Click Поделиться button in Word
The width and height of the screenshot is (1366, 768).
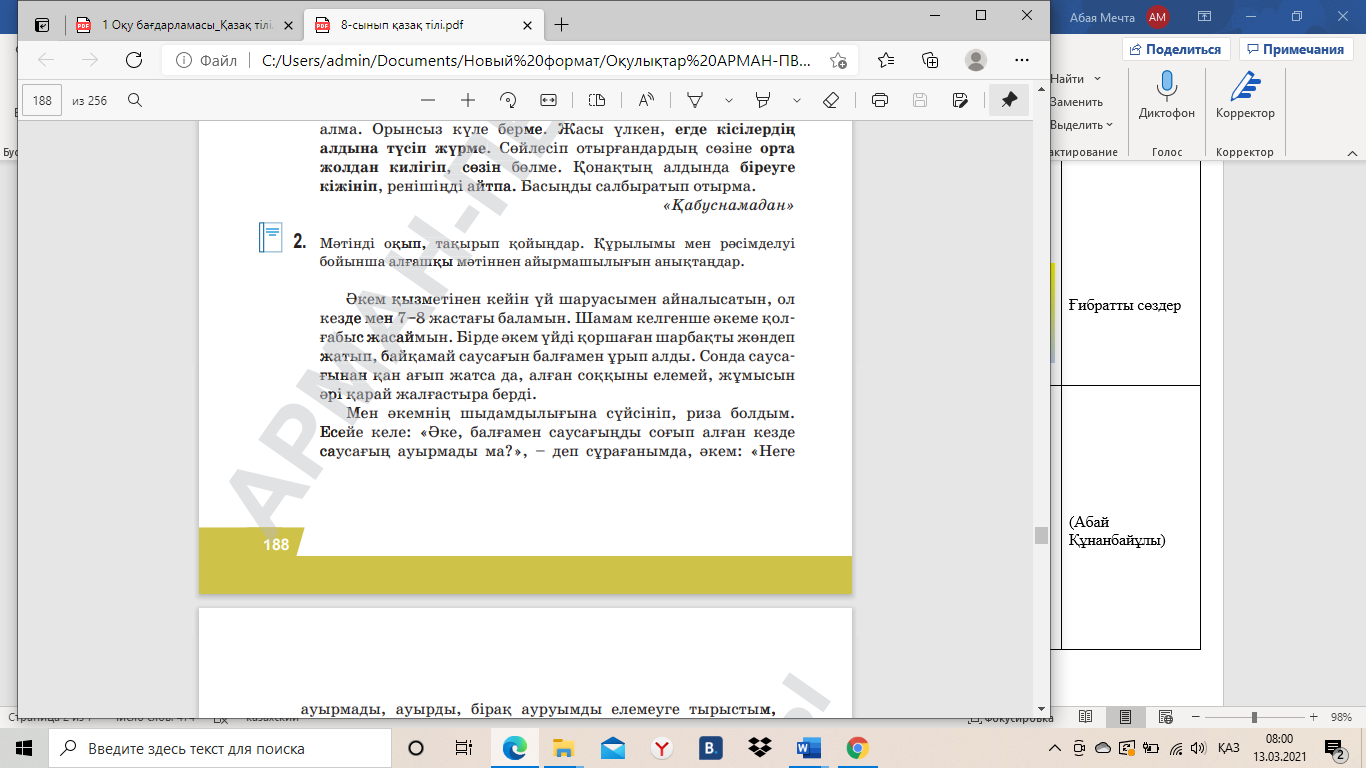pyautogui.click(x=1176, y=49)
